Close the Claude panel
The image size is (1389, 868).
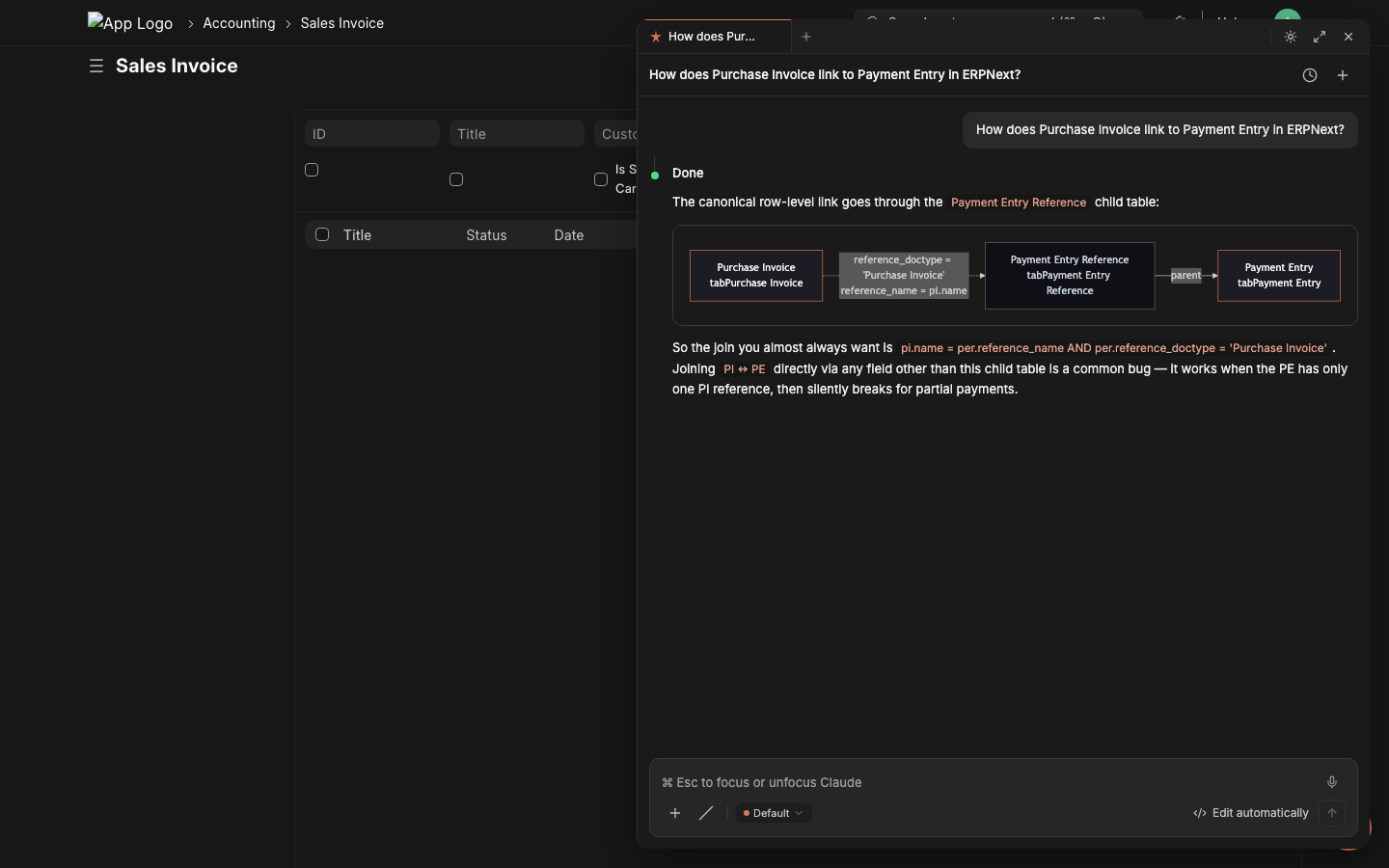tap(1348, 37)
